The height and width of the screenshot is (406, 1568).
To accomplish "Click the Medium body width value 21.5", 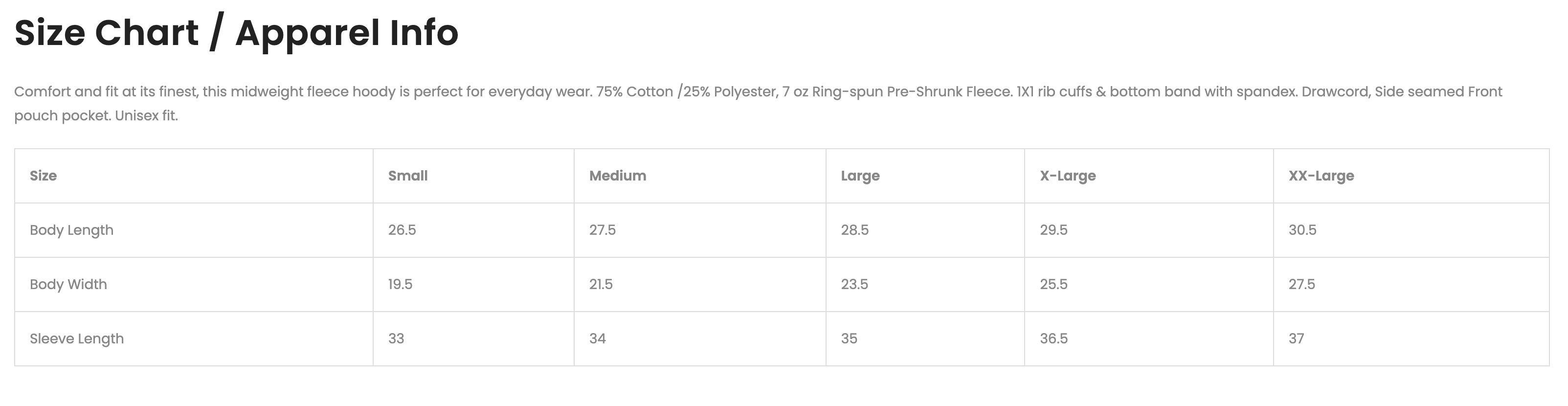I will 601,284.
